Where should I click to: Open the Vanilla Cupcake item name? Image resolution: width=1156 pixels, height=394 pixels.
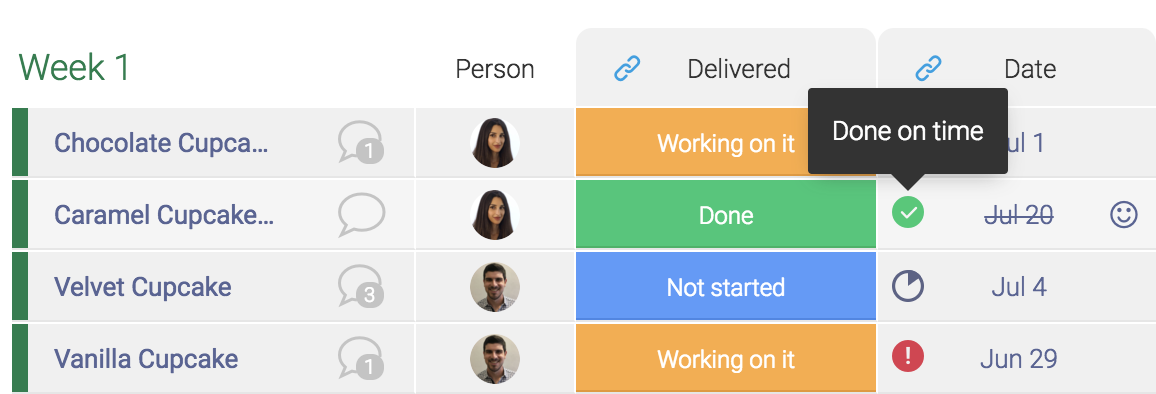coord(146,359)
